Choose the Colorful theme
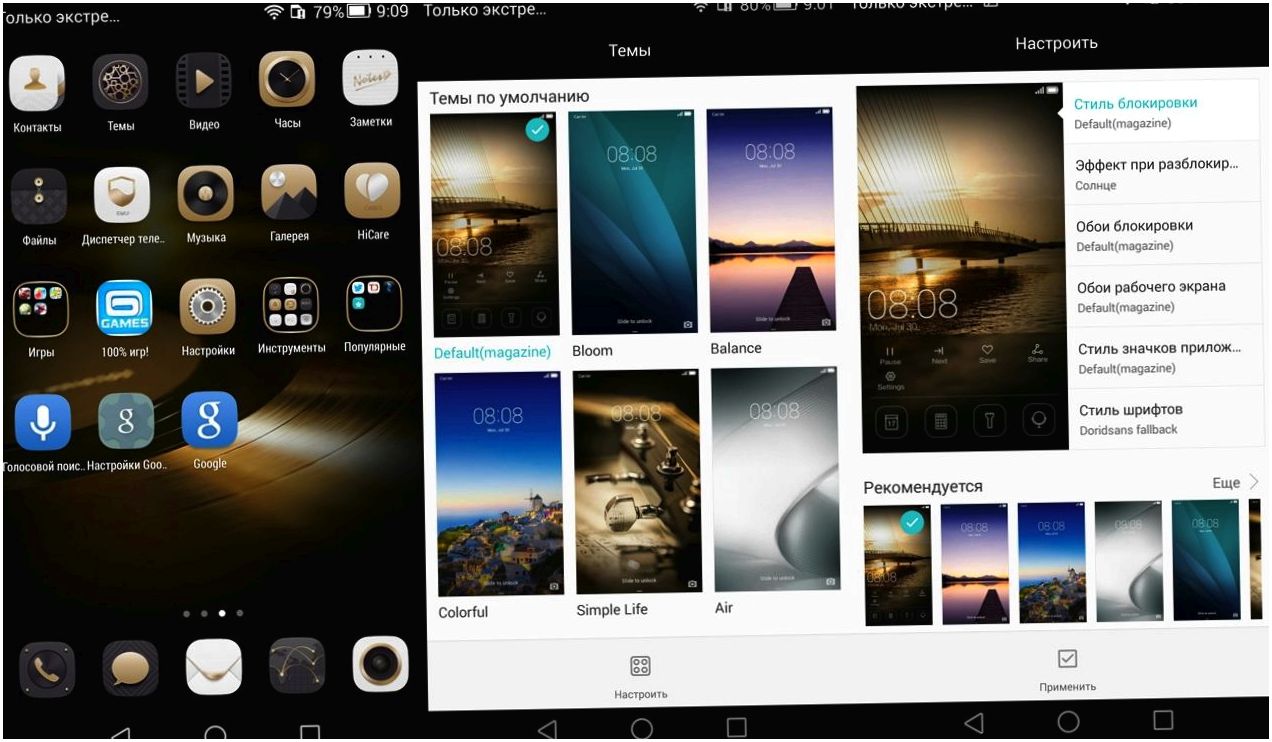The height and width of the screenshot is (742, 1272). [499, 484]
